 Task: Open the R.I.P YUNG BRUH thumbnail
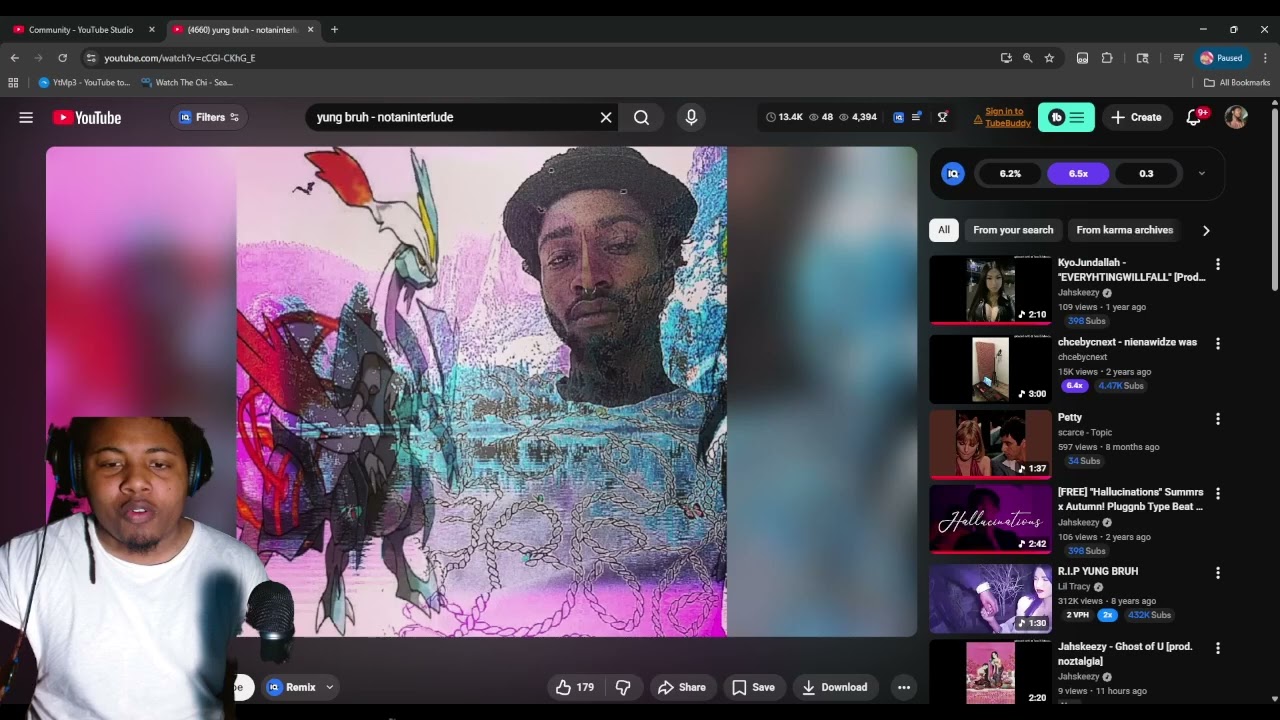[991, 598]
